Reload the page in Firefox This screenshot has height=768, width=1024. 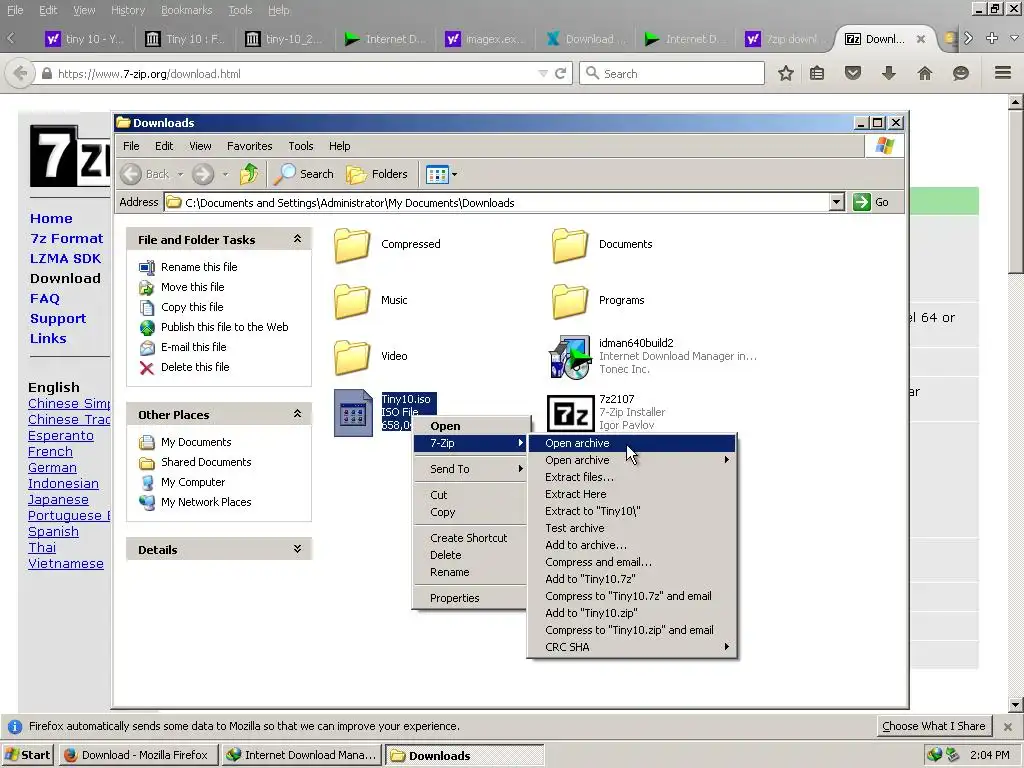[x=560, y=74]
